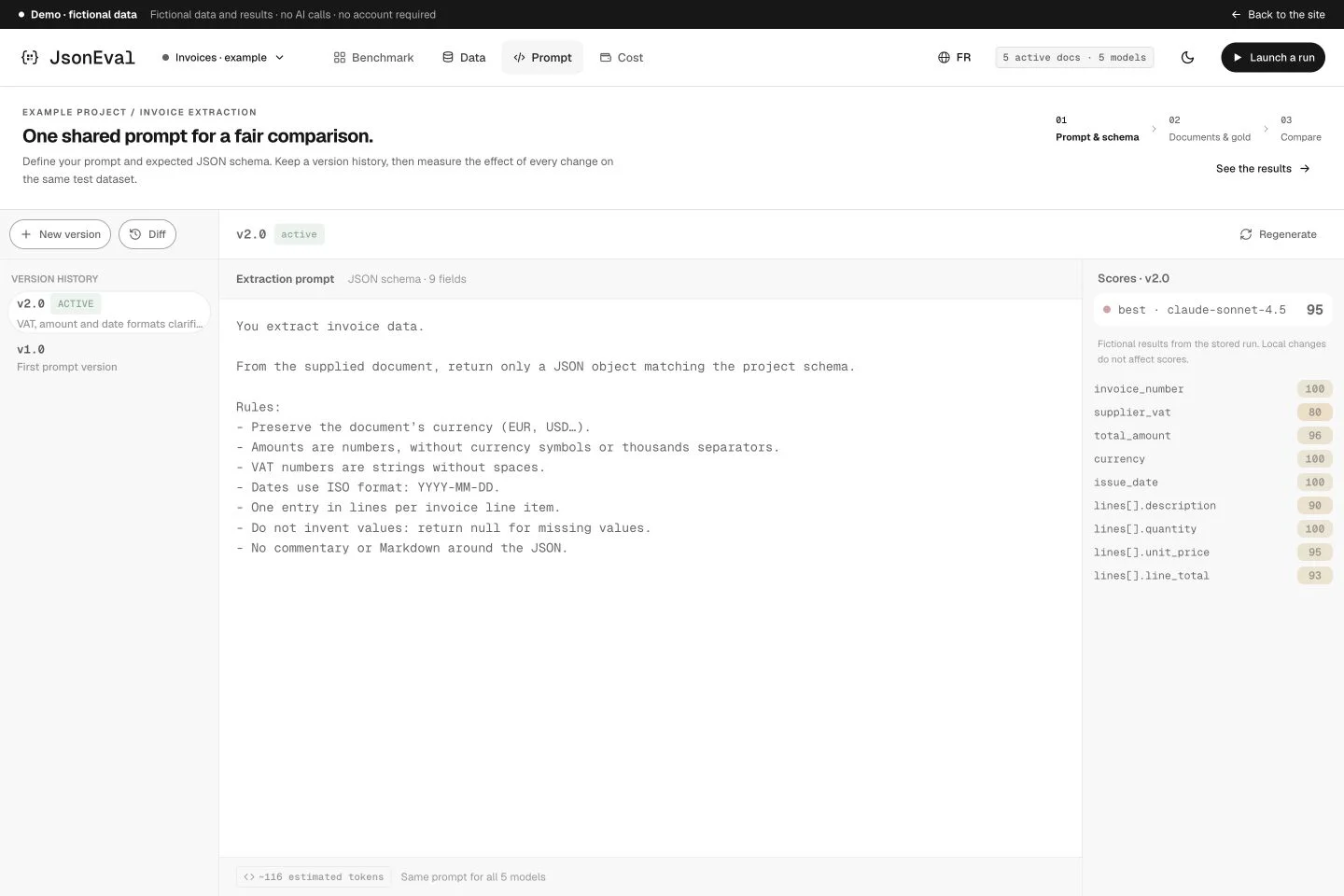Image resolution: width=1344 pixels, height=896 pixels.
Task: Click the Scores · v2.0 heading
Action: tap(1133, 278)
